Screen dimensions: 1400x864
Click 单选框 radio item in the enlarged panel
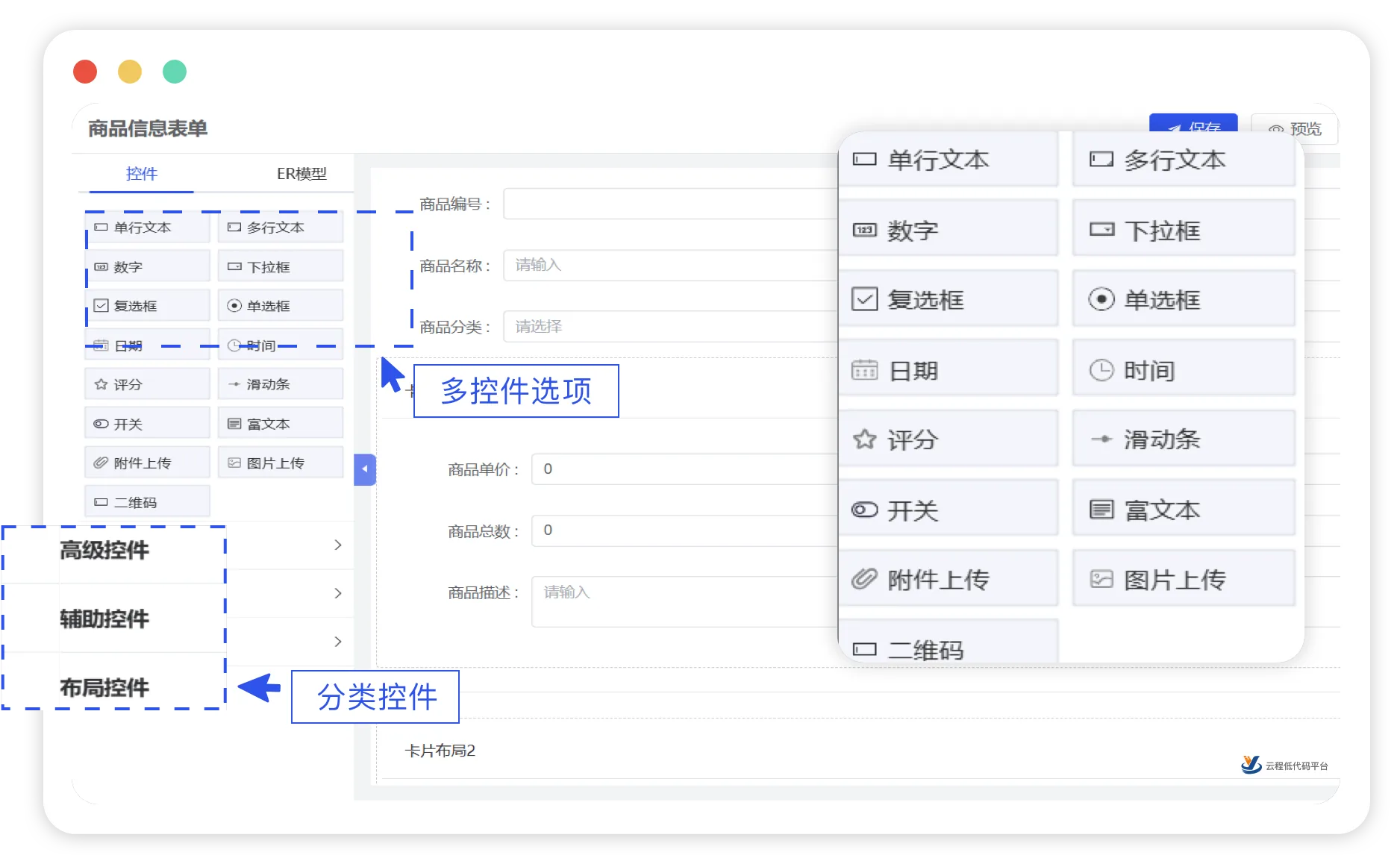[x=1184, y=299]
